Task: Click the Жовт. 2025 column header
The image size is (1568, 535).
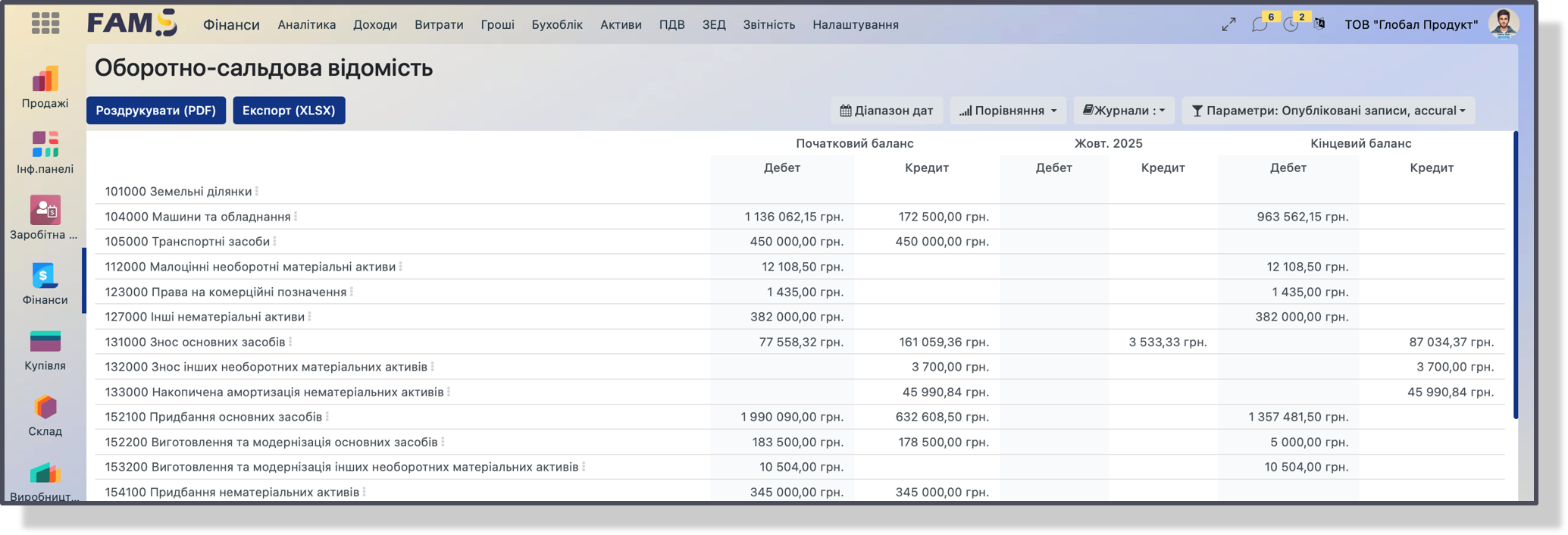Action: tap(1109, 143)
